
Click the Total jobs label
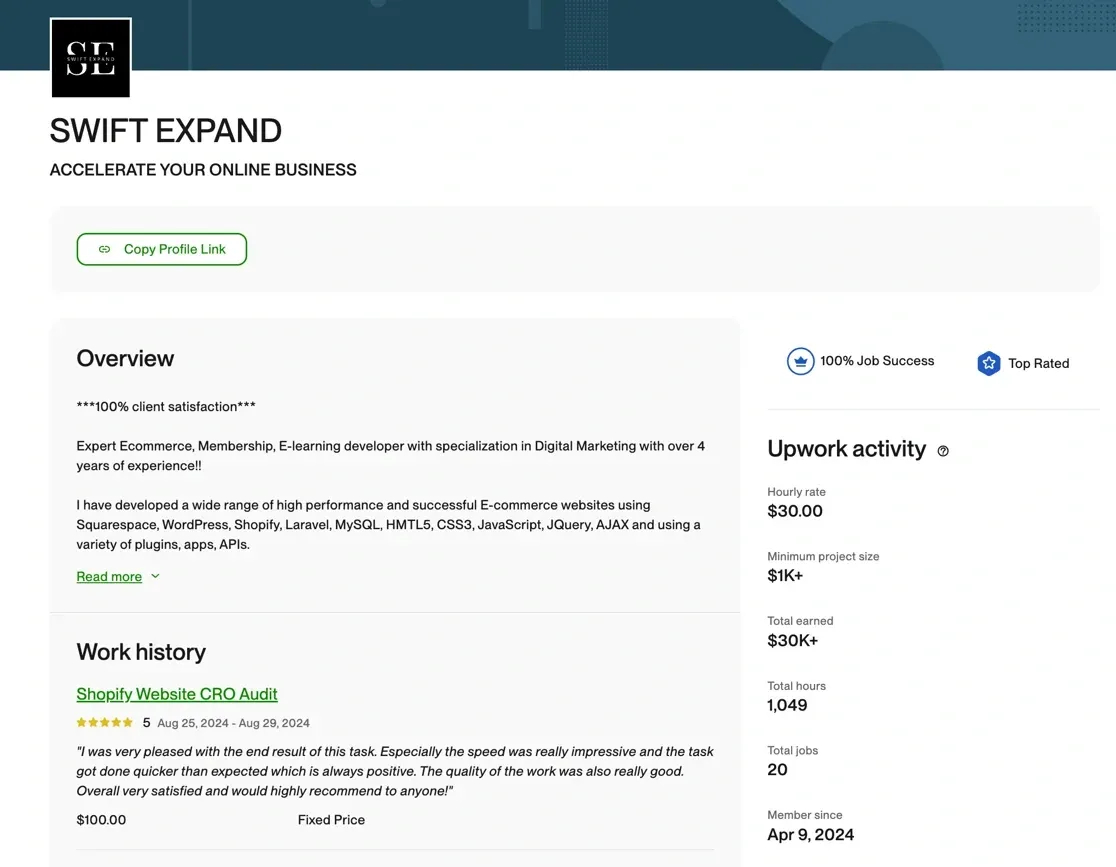(792, 750)
